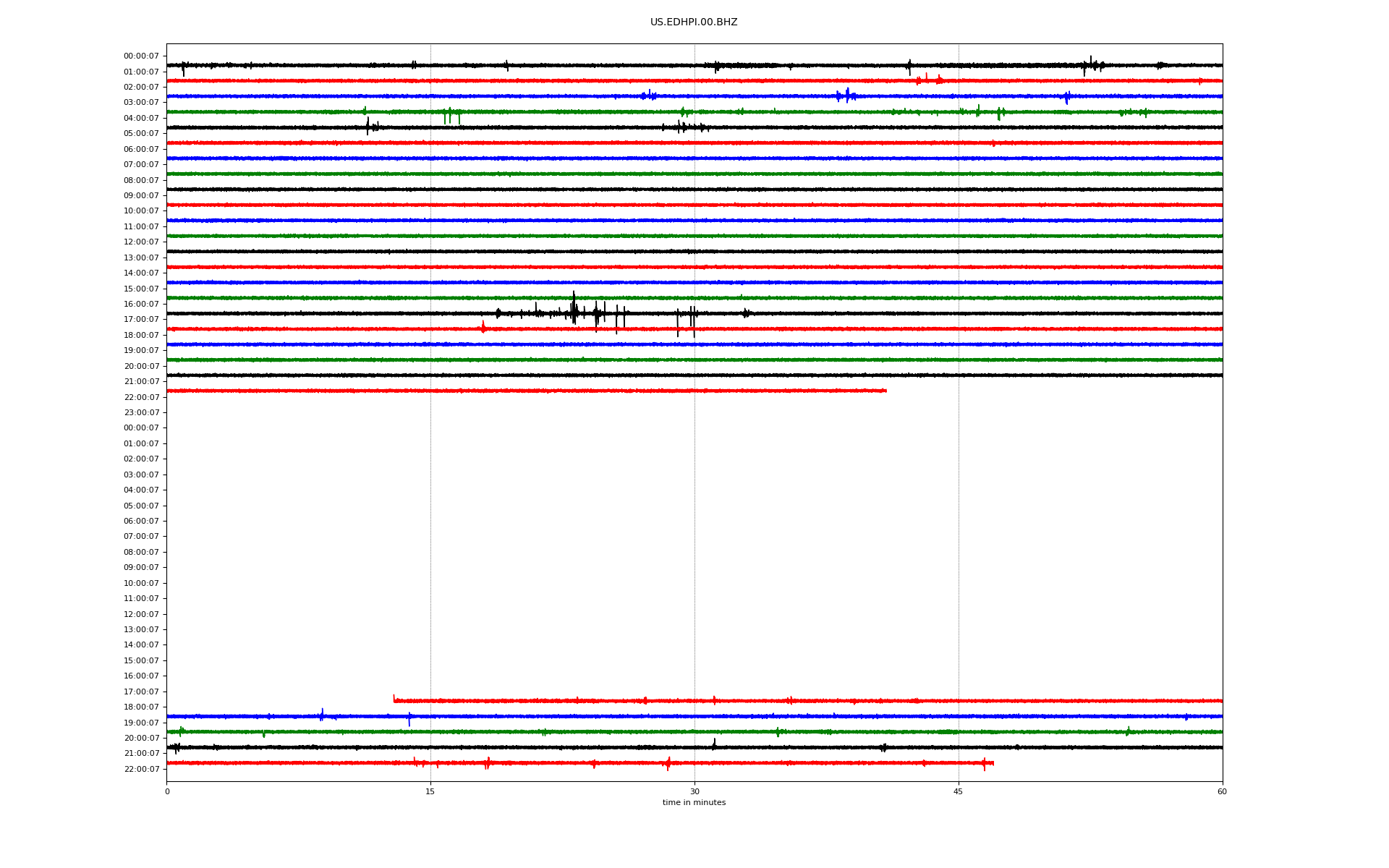Select the x-axis tick label 45
The width and height of the screenshot is (1389, 868).
pos(959,791)
